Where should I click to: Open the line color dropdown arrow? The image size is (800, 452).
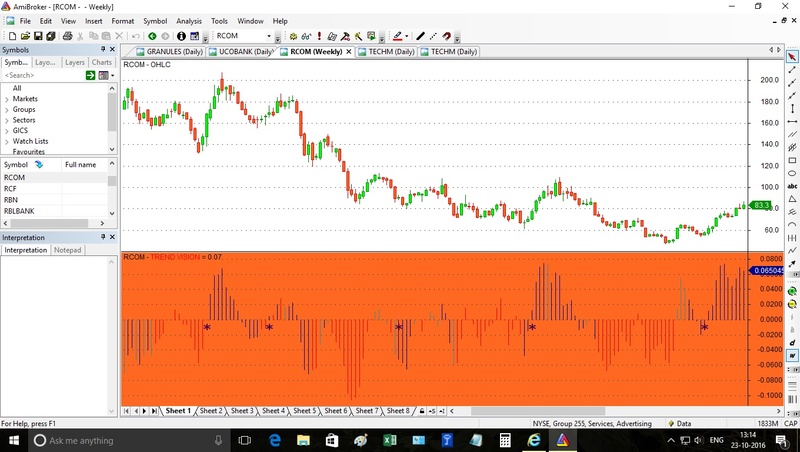pyautogui.click(x=407, y=36)
